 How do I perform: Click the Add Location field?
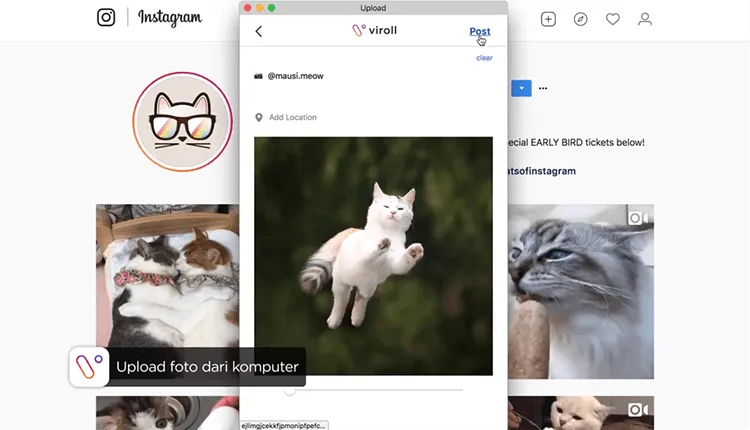293,117
